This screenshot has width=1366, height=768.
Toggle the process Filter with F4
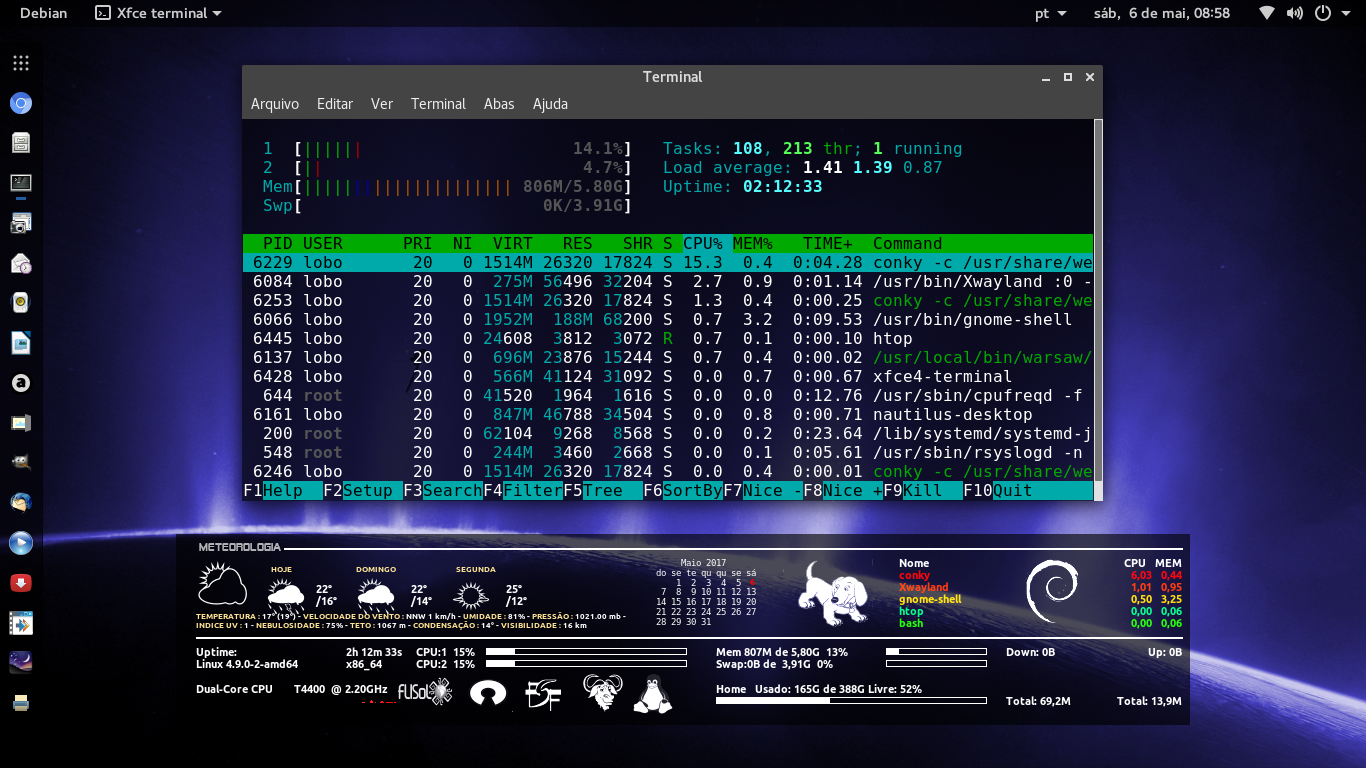coord(521,490)
